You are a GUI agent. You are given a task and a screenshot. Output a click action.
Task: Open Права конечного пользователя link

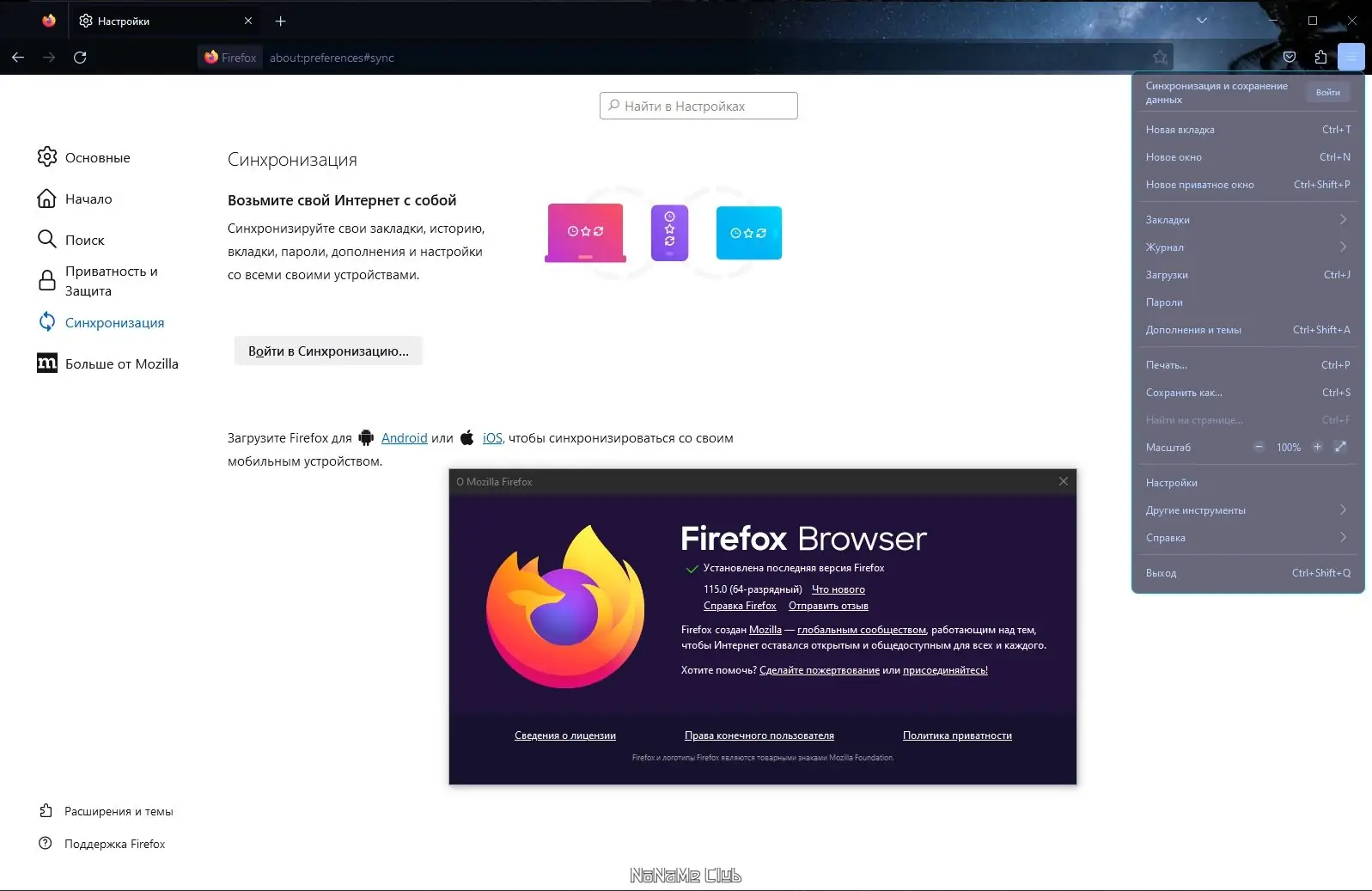pos(759,735)
